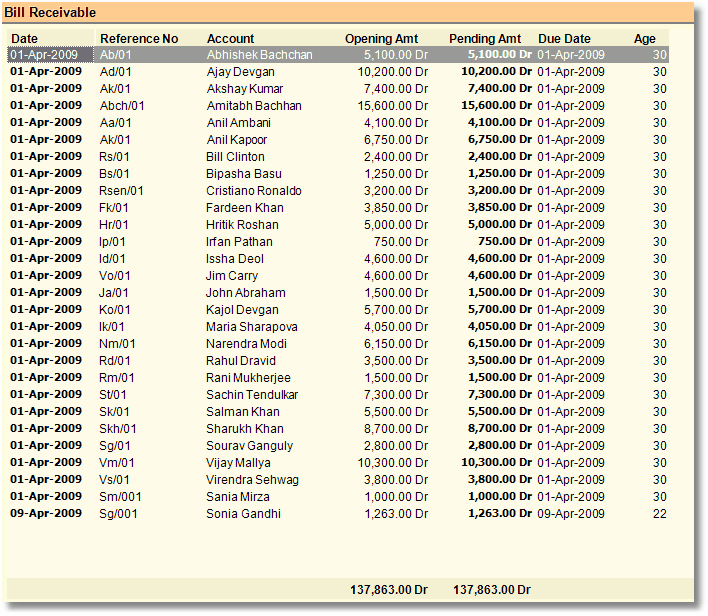The width and height of the screenshot is (708, 616).
Task: Click reference number Skh/01
Action: pos(117,429)
